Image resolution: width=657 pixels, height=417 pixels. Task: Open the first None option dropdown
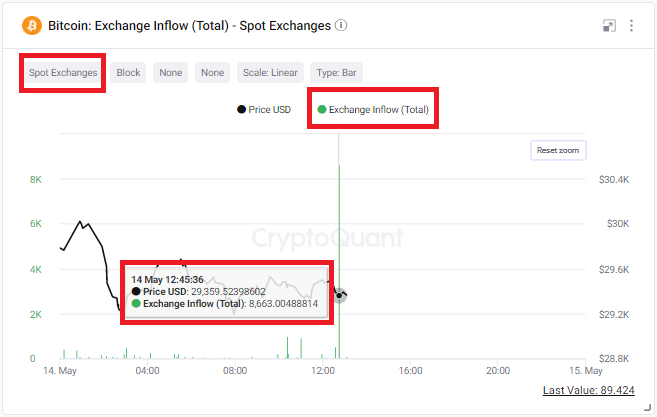(171, 73)
